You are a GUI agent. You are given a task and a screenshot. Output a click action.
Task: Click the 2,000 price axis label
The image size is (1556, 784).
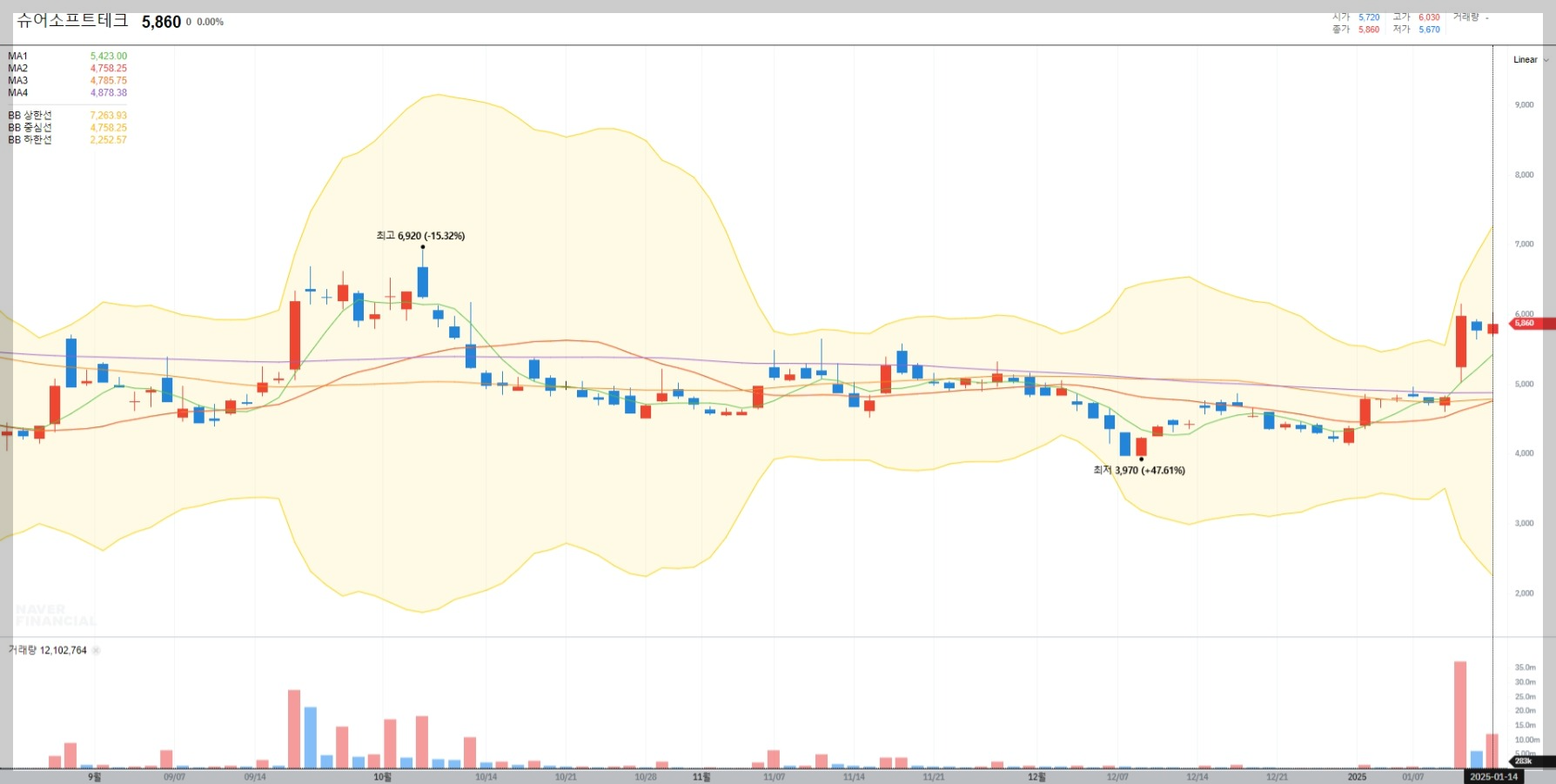click(x=1524, y=593)
